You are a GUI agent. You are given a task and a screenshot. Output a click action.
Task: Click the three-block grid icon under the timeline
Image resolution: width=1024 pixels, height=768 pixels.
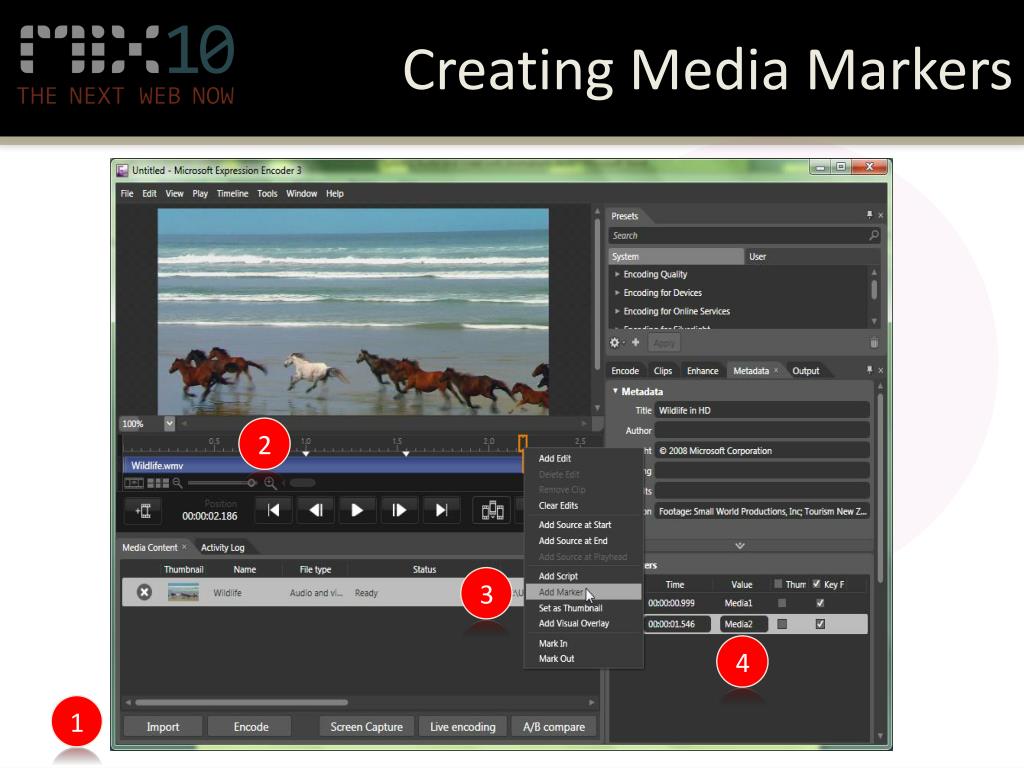click(x=158, y=483)
